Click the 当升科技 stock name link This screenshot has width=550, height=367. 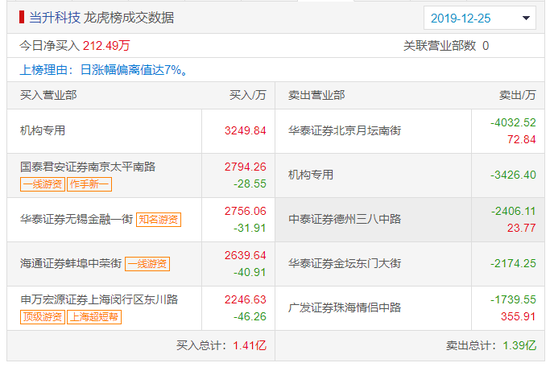pos(55,18)
